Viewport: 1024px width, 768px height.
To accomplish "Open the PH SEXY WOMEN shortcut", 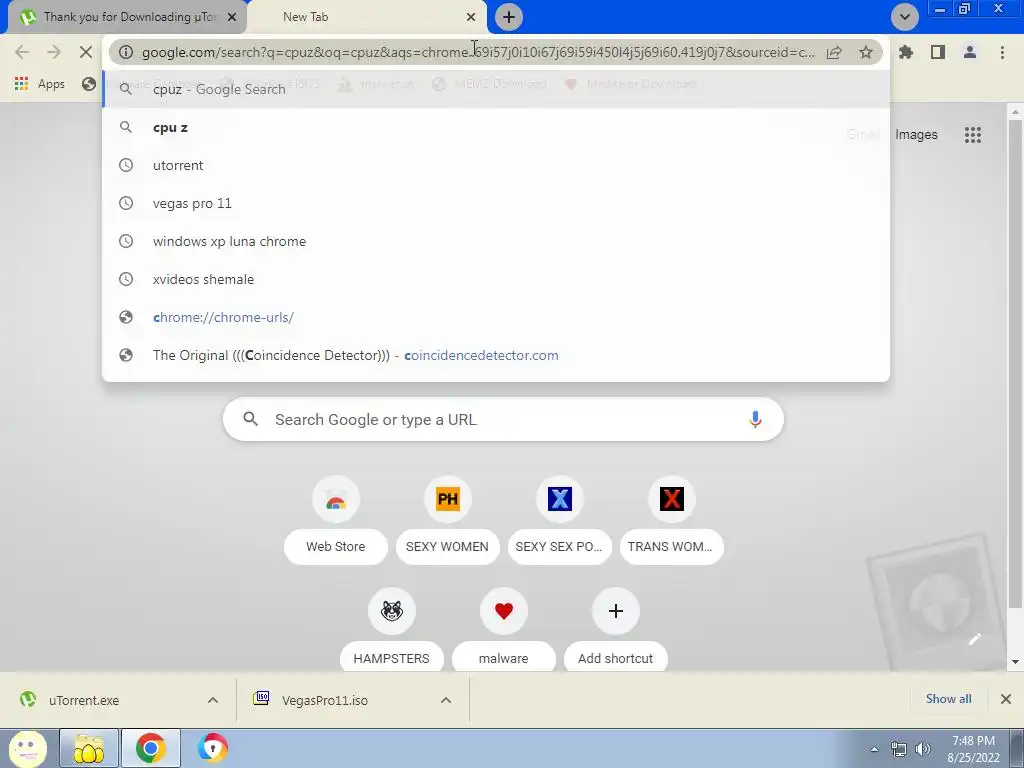I will 447,499.
